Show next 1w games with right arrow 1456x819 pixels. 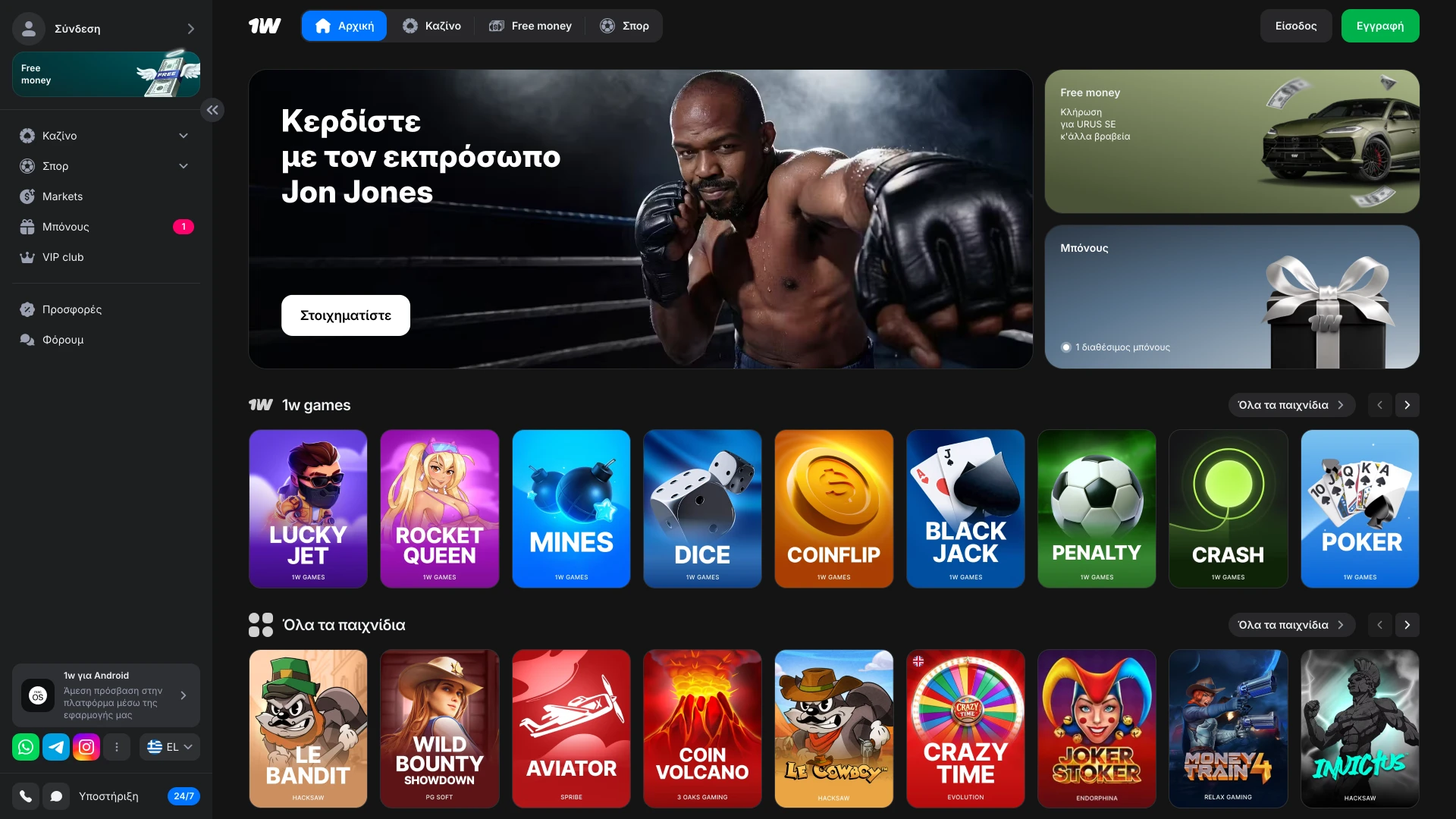pos(1407,405)
